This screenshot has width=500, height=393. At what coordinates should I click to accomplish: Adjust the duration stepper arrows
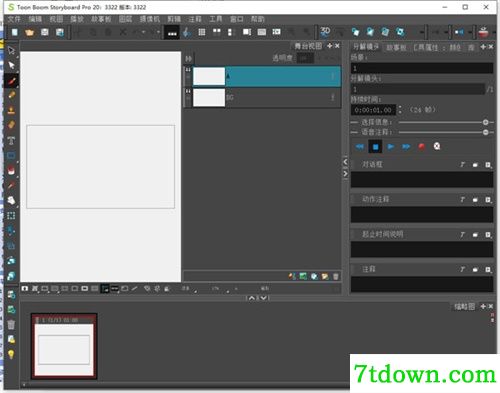400,110
